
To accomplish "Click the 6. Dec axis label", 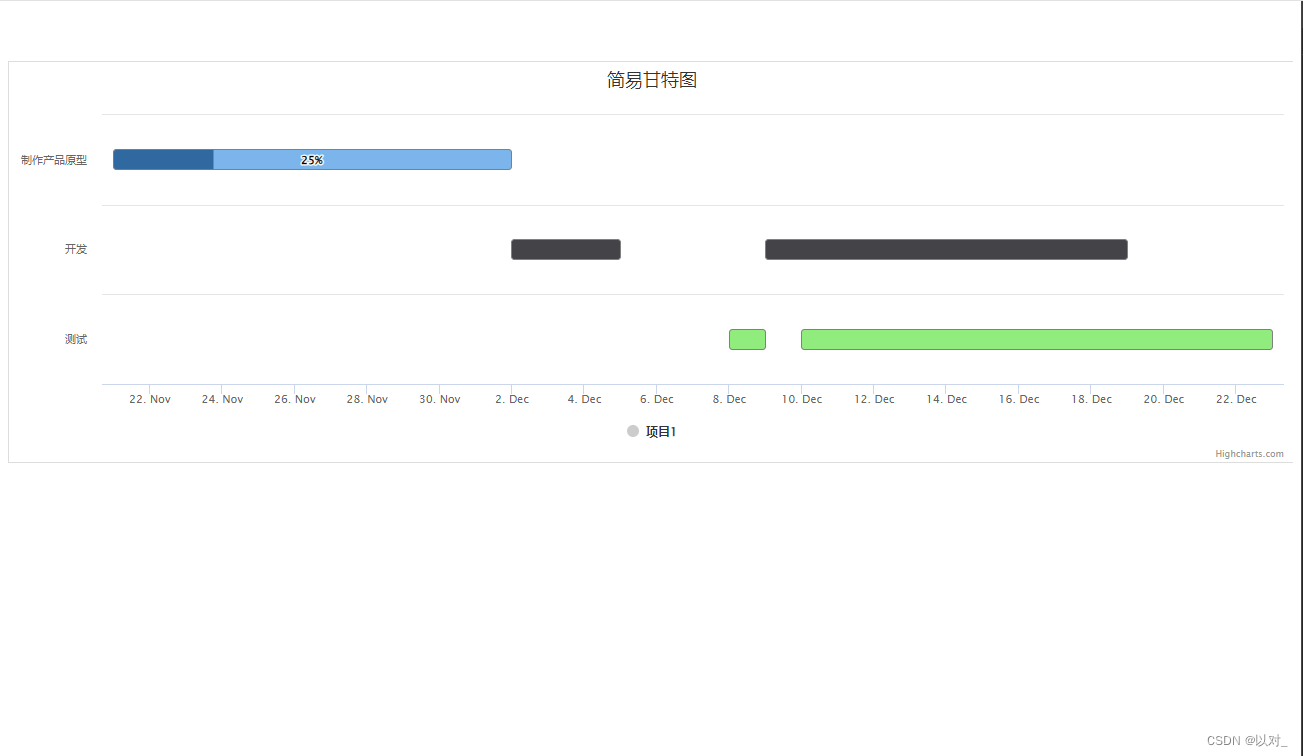I will click(x=657, y=399).
